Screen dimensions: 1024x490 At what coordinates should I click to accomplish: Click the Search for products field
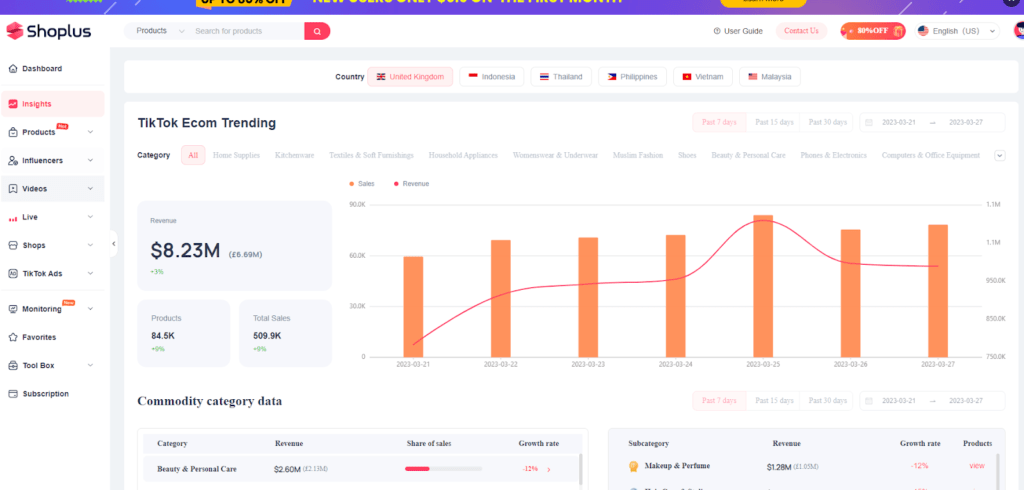coord(245,31)
